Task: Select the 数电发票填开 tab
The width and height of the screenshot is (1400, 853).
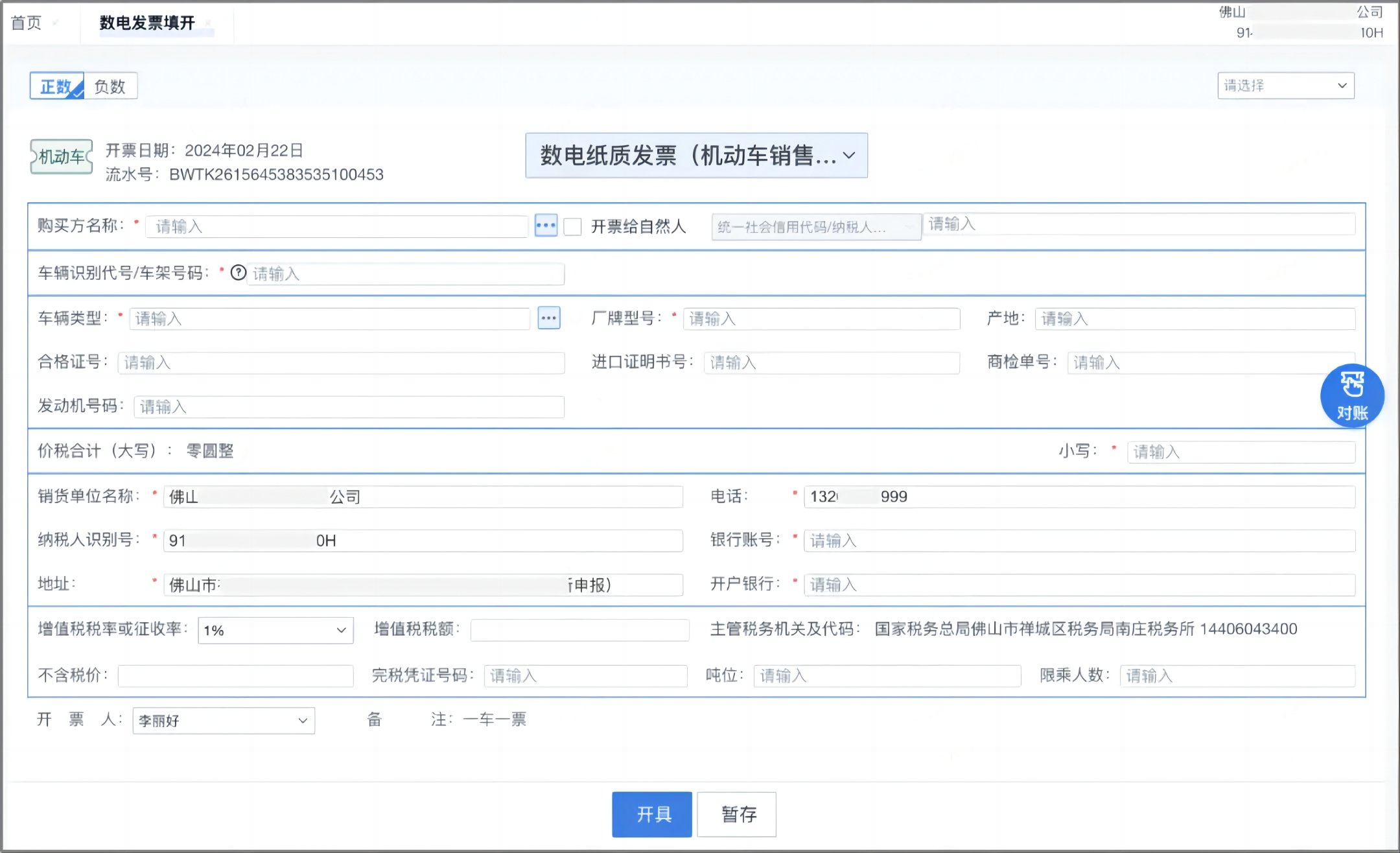Action: pos(147,23)
